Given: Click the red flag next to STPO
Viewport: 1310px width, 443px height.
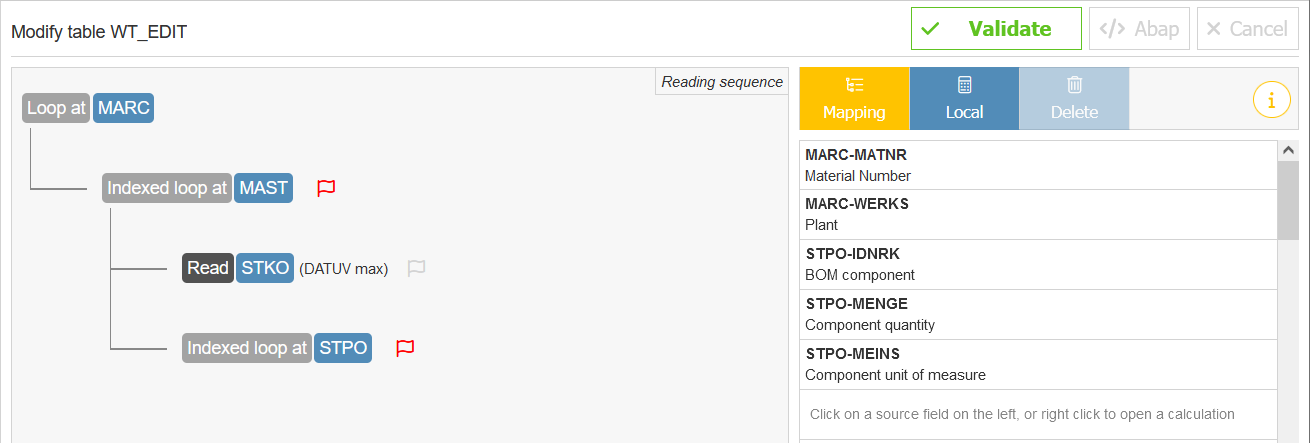Looking at the screenshot, I should (405, 348).
